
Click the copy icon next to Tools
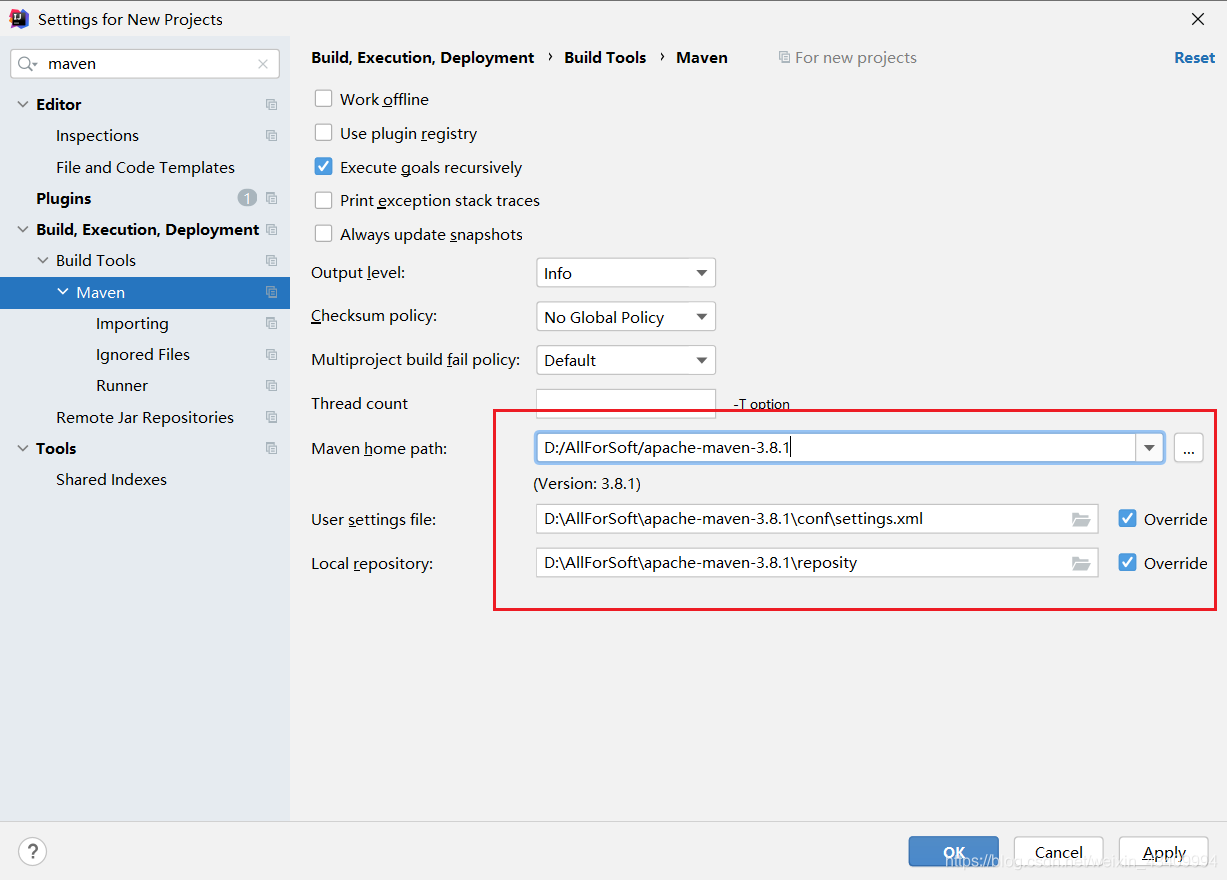click(x=271, y=448)
